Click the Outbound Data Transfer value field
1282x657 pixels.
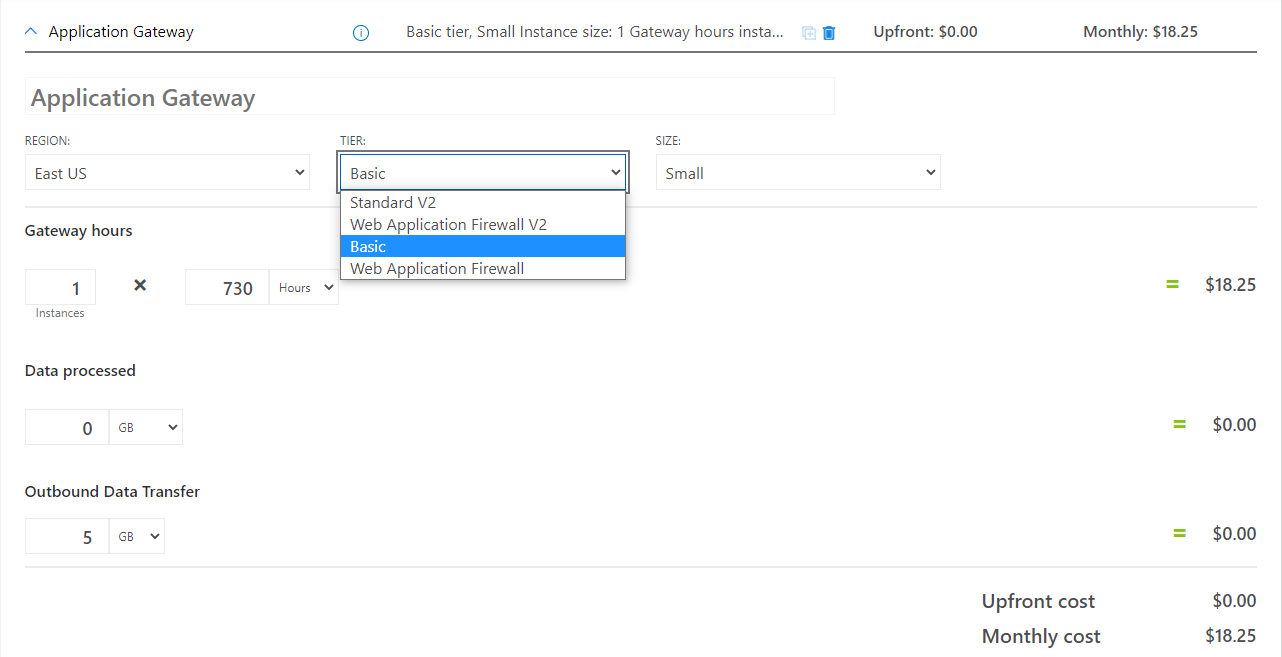pos(67,536)
